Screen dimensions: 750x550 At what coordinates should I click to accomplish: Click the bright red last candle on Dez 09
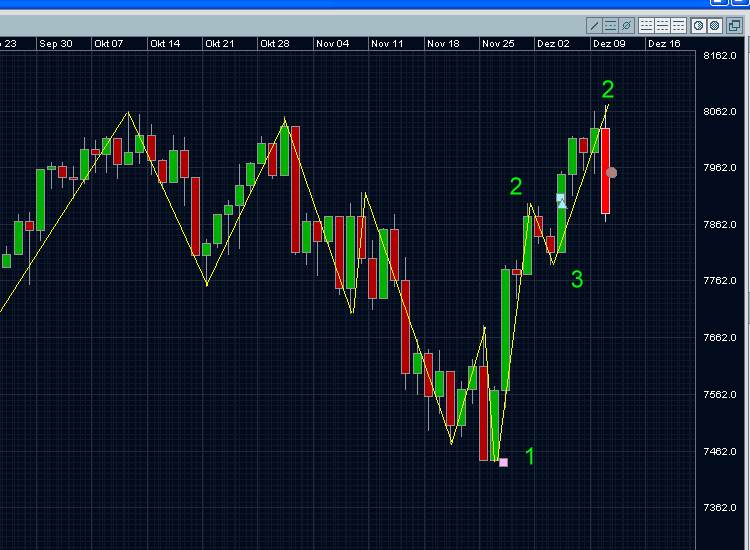coord(606,171)
